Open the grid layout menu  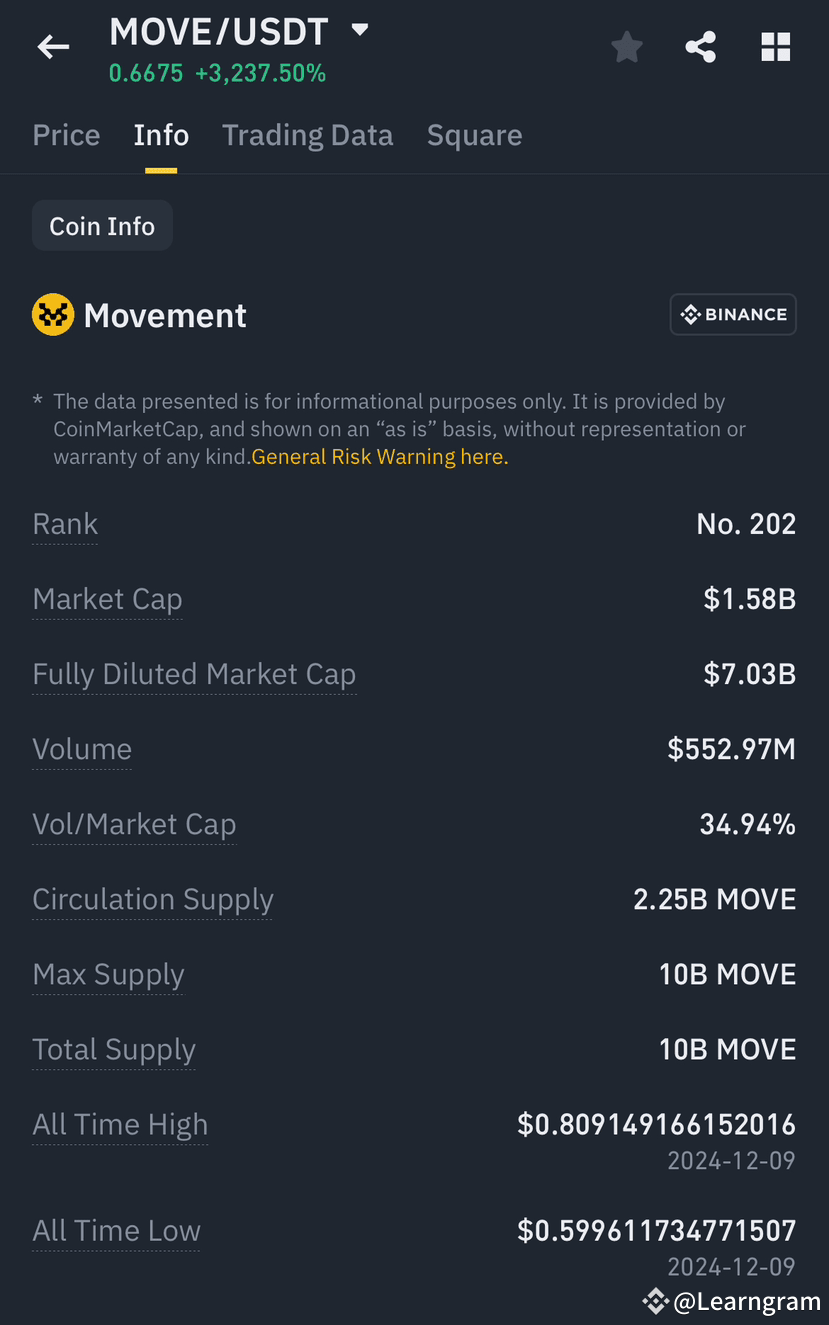click(775, 46)
